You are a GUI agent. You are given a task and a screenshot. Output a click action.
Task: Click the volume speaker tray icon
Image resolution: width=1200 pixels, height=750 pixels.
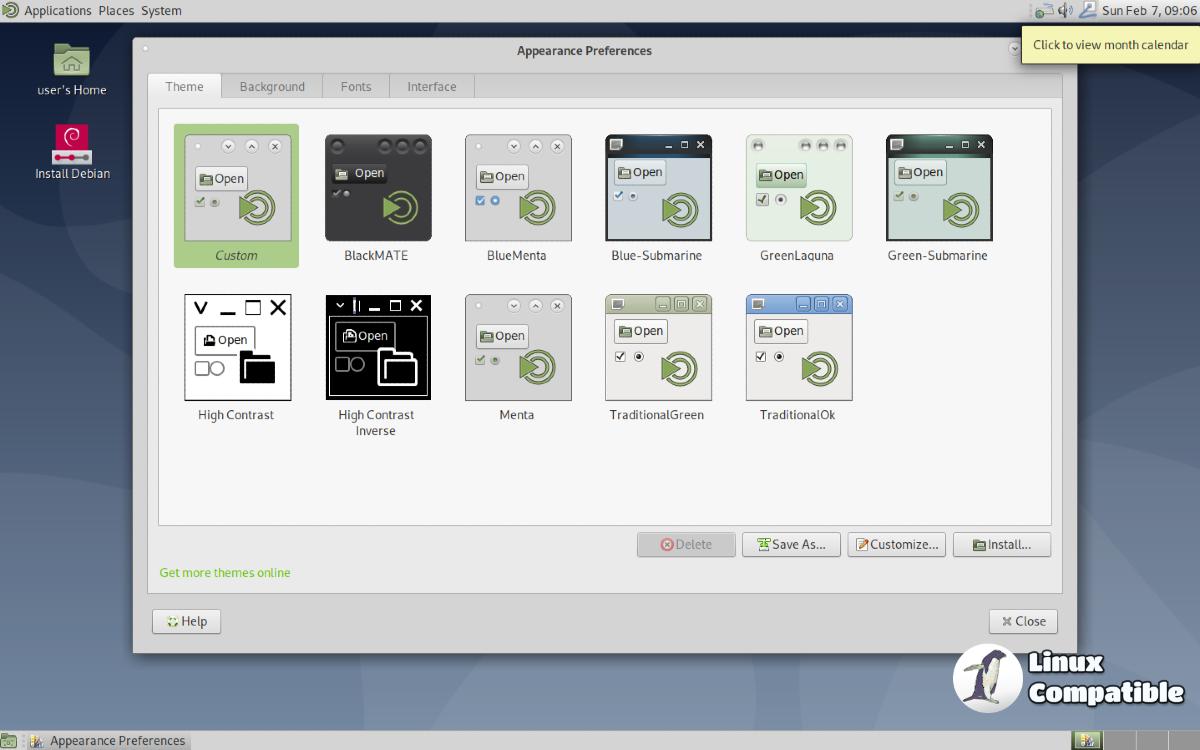coord(1065,11)
